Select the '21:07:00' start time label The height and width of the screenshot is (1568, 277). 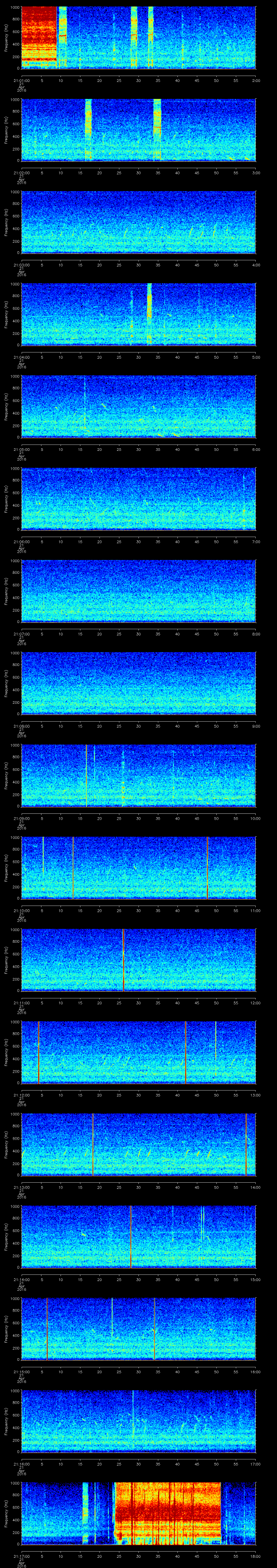[21, 634]
